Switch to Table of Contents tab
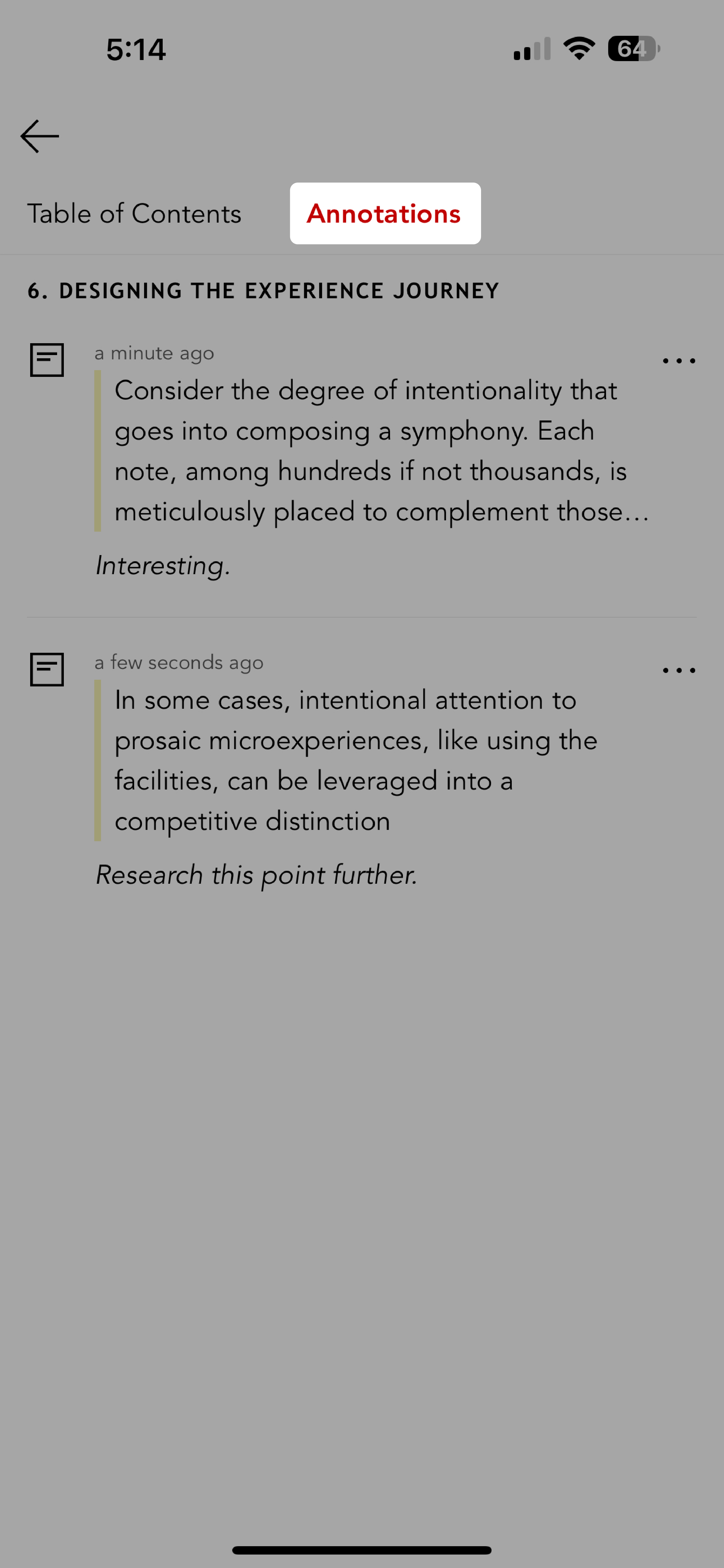 point(134,213)
